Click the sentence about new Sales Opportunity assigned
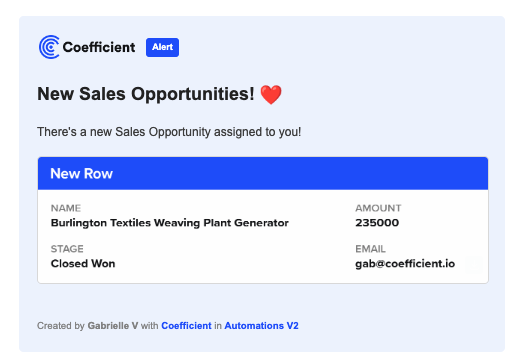The width and height of the screenshot is (524, 363). coord(169,132)
